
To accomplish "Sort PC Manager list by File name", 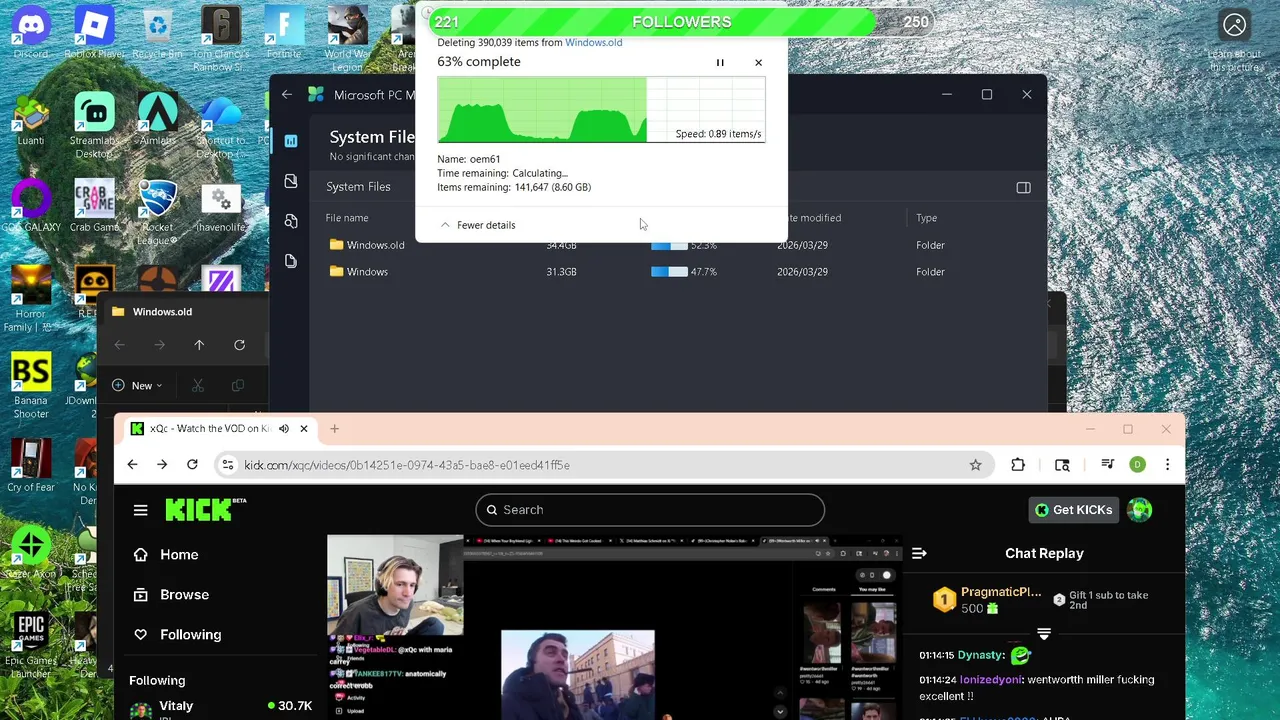I will 347,218.
